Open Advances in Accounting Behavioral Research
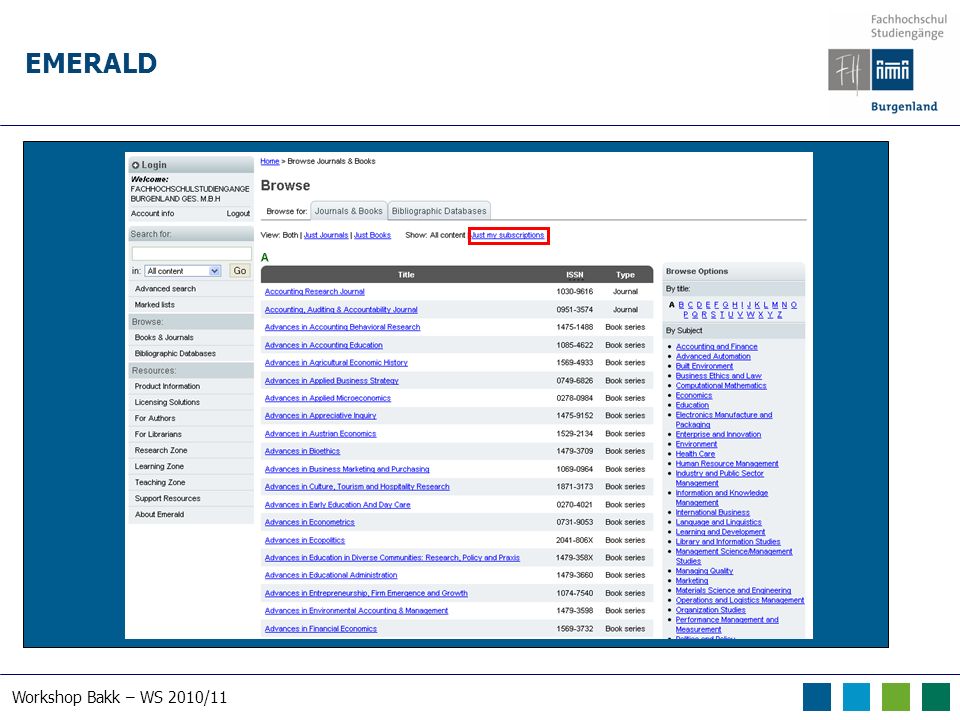960x720 pixels. 342,328
